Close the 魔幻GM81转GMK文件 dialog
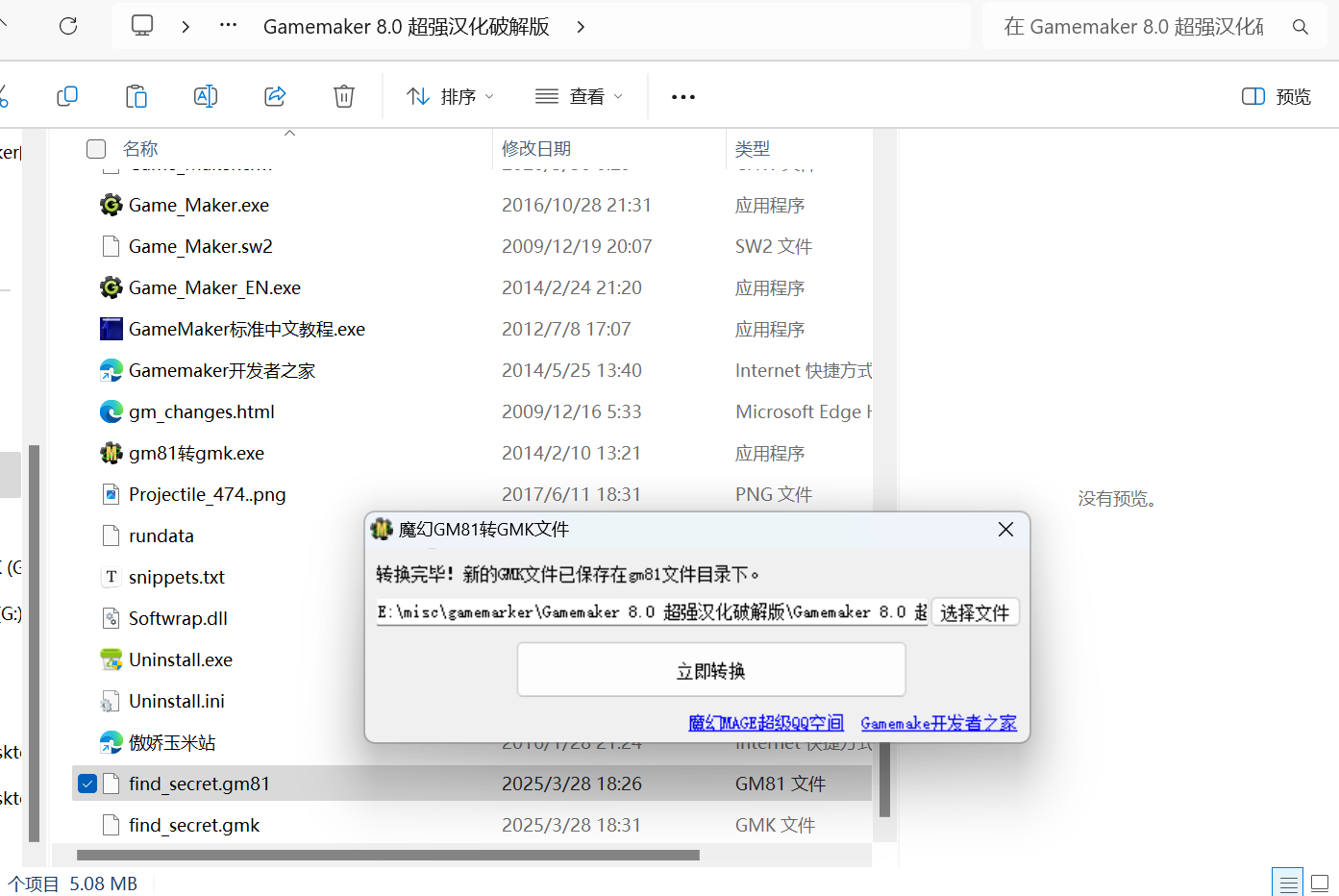Image resolution: width=1339 pixels, height=896 pixels. (1005, 530)
